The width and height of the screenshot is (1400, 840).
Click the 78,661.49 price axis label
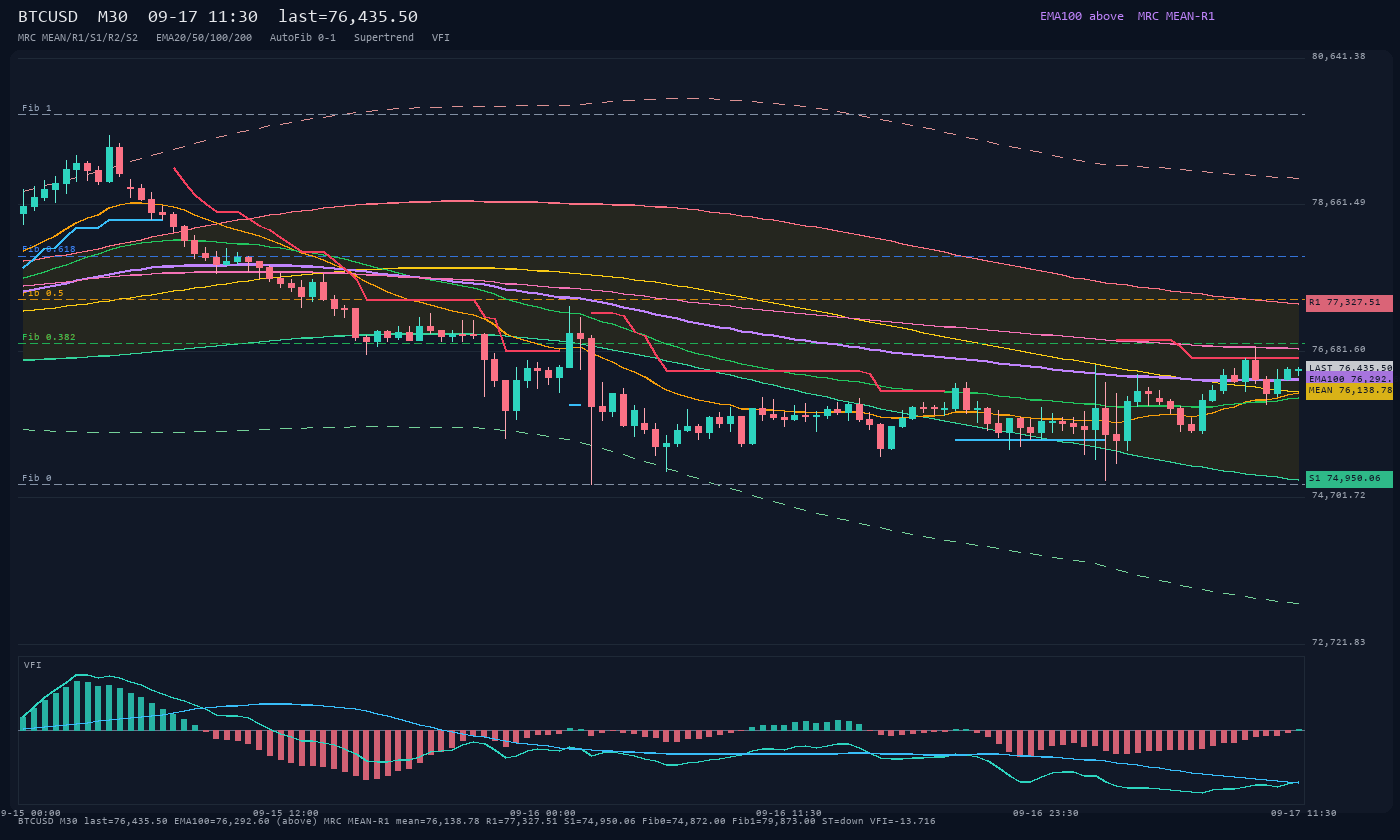(x=1338, y=202)
